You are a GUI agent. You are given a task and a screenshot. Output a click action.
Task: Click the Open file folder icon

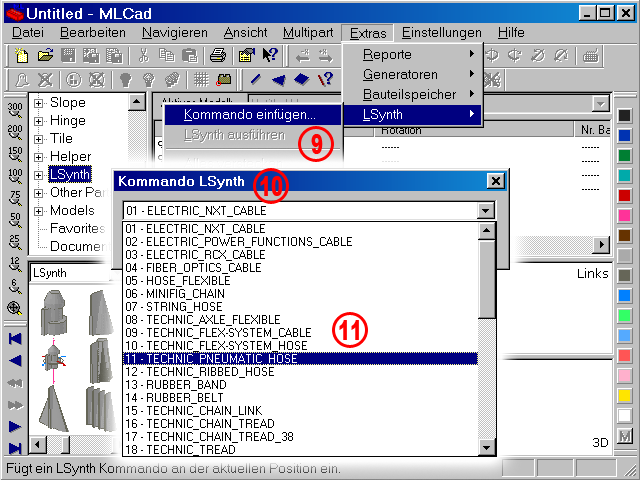[x=45, y=56]
